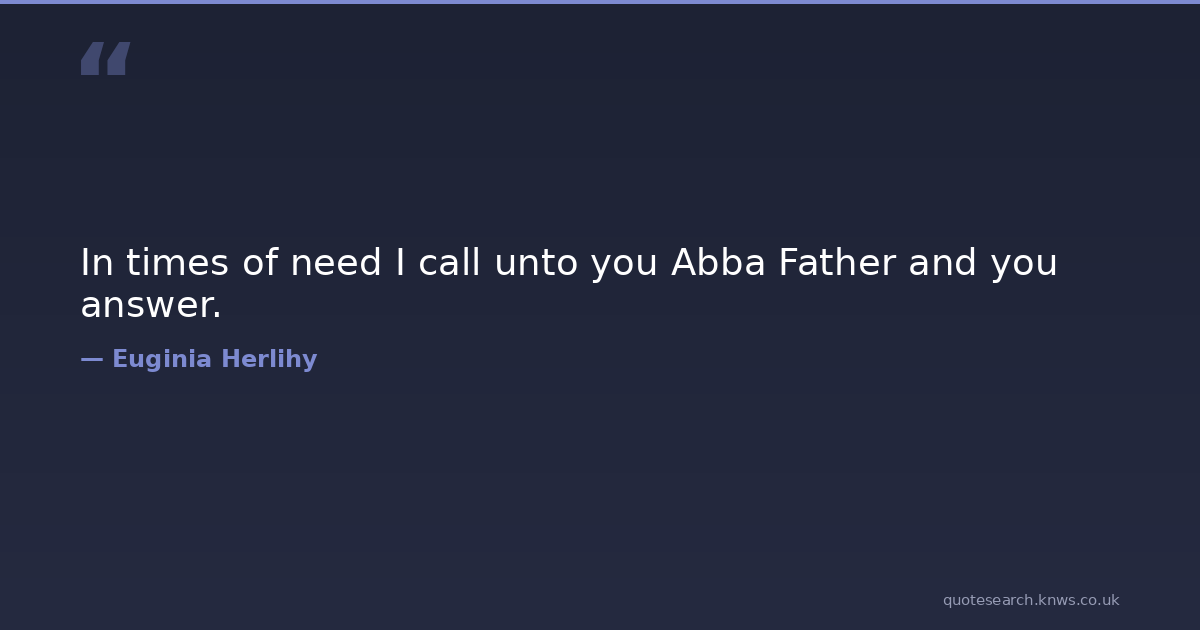This screenshot has width=1200, height=630.
Task: Click the large quotation mark icon
Action: [105, 58]
